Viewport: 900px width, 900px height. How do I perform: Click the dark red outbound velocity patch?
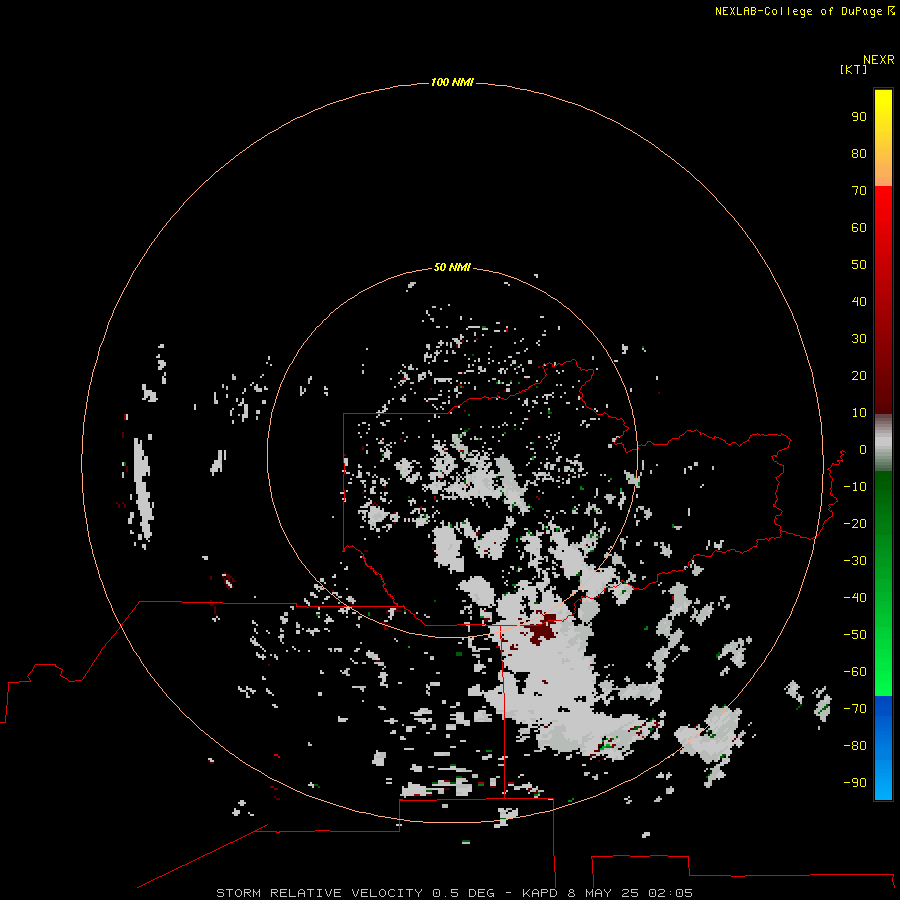click(x=543, y=630)
